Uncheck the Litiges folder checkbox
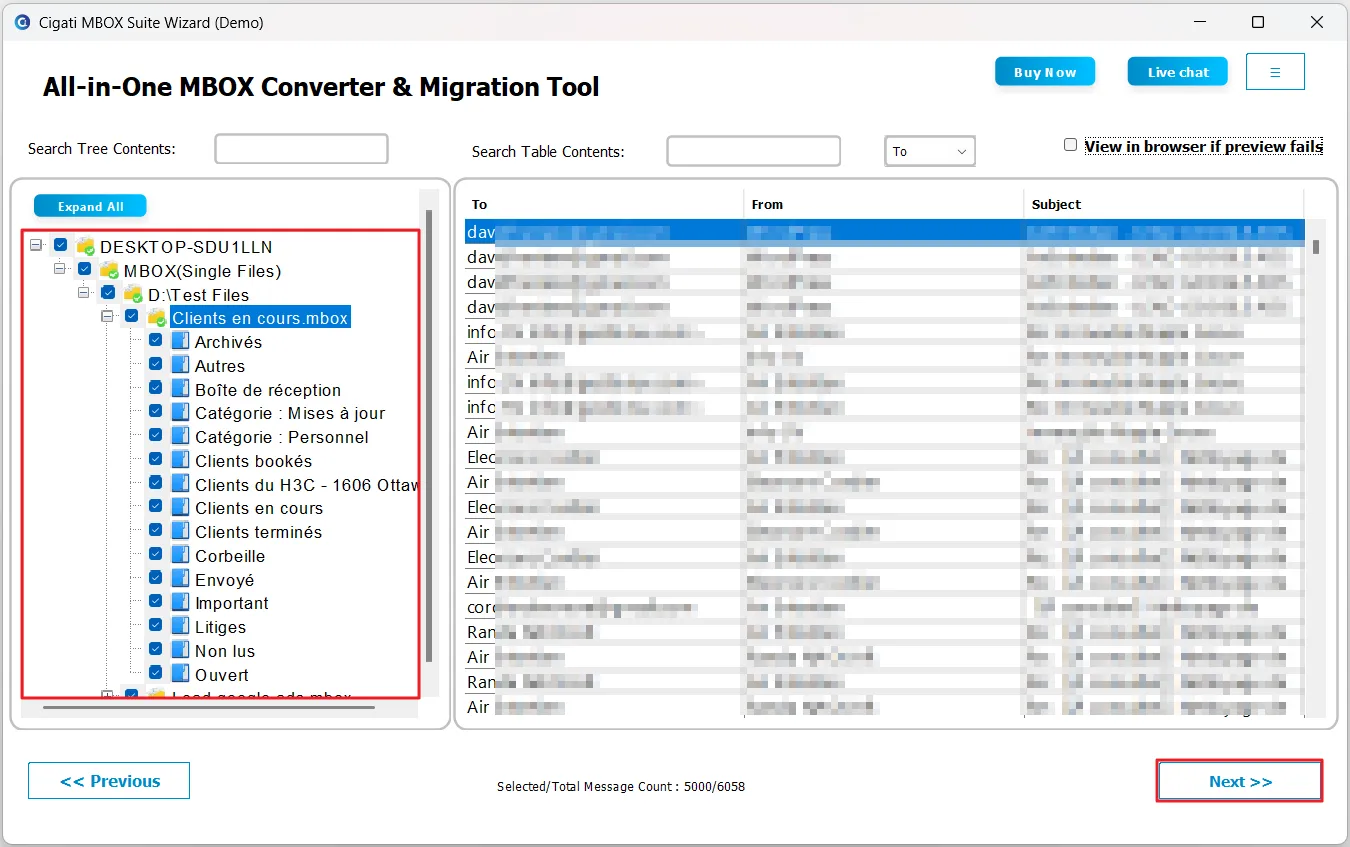This screenshot has height=847, width=1350. coord(156,625)
